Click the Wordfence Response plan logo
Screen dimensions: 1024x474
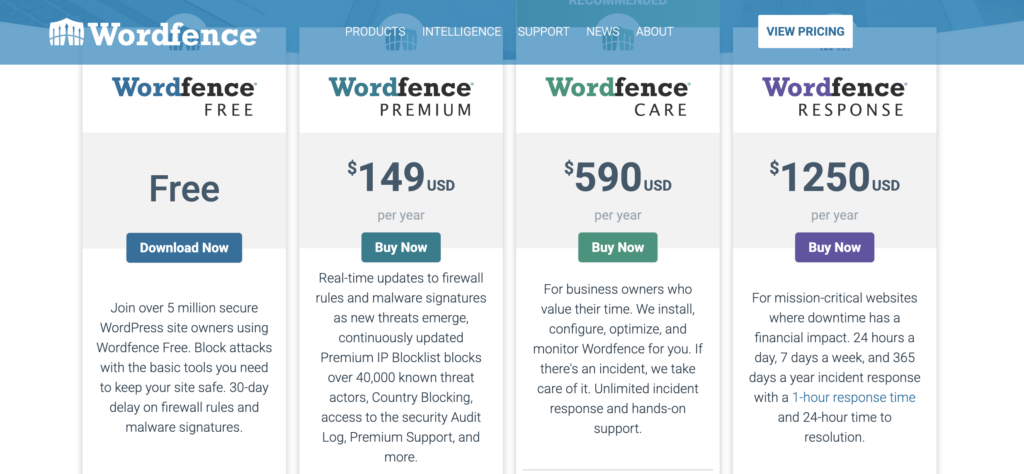click(835, 97)
